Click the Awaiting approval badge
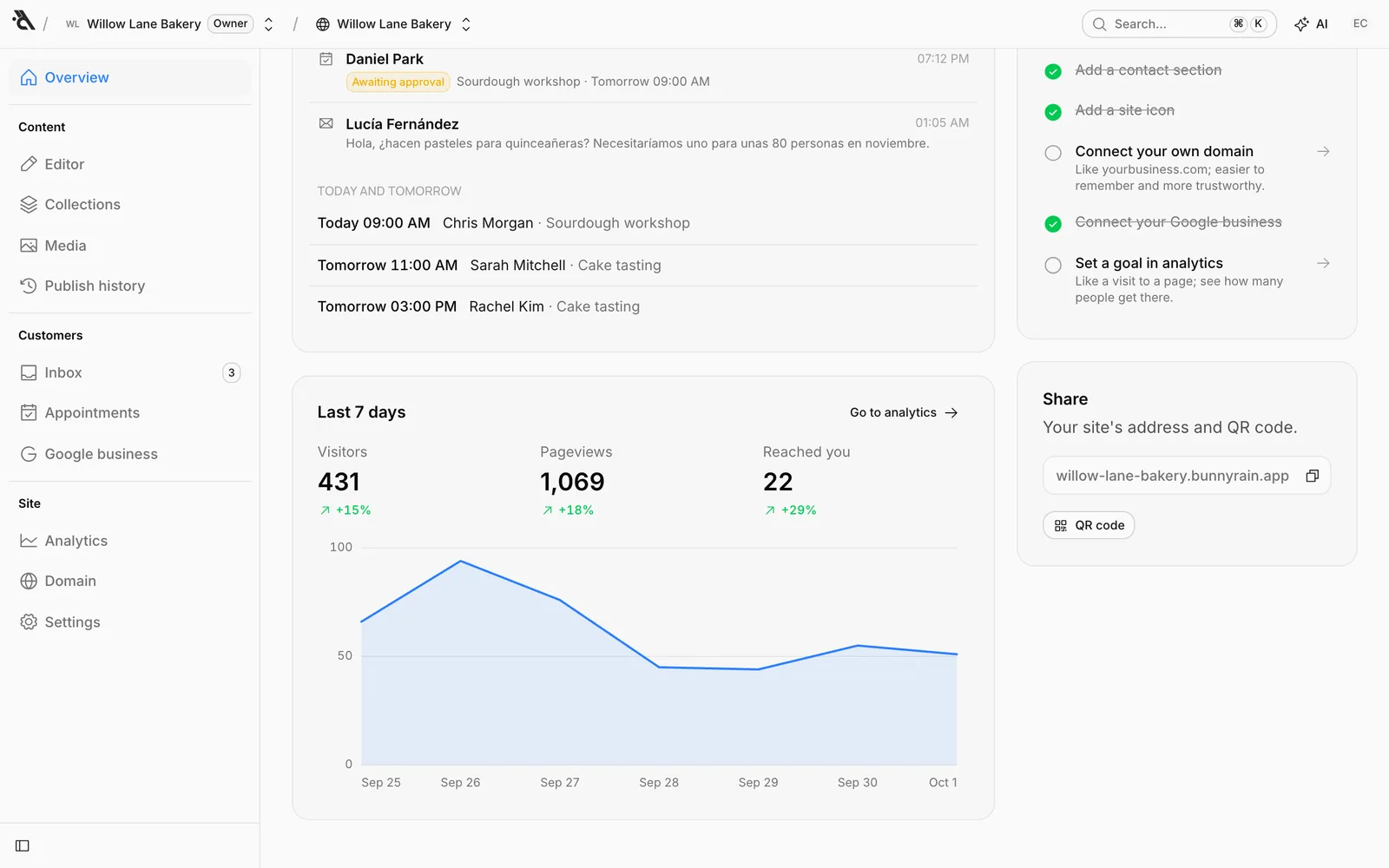 coord(398,82)
